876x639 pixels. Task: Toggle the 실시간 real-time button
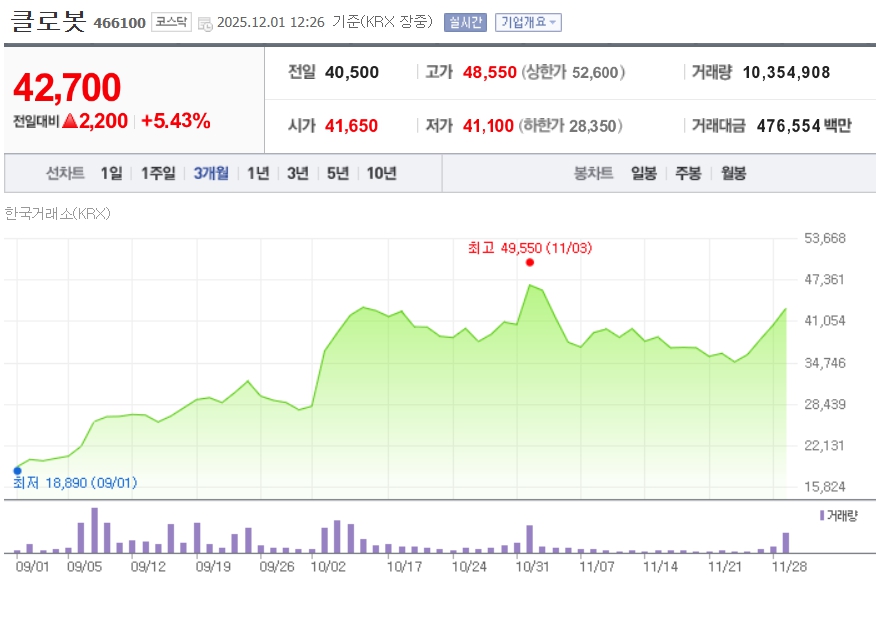click(465, 22)
